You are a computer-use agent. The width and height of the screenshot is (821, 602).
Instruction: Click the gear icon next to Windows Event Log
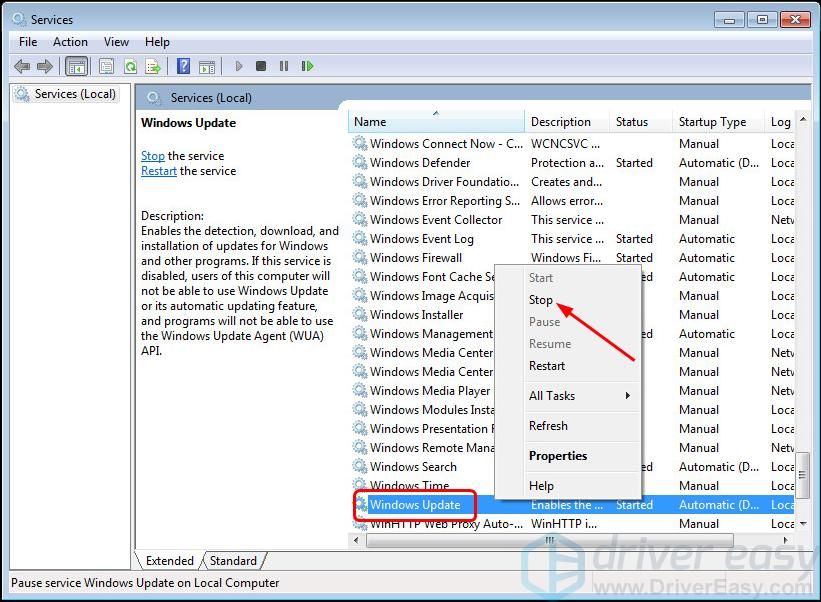pos(360,238)
